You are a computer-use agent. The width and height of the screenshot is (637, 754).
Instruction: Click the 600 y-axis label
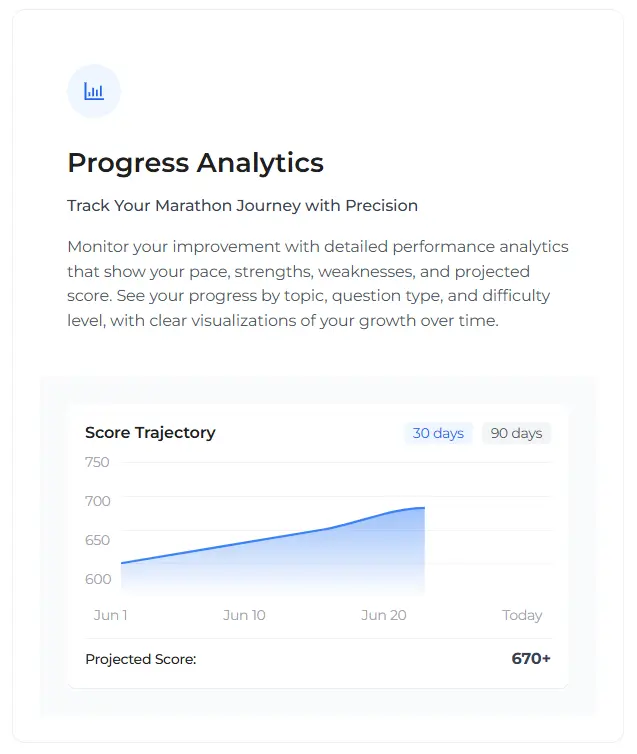point(98,579)
